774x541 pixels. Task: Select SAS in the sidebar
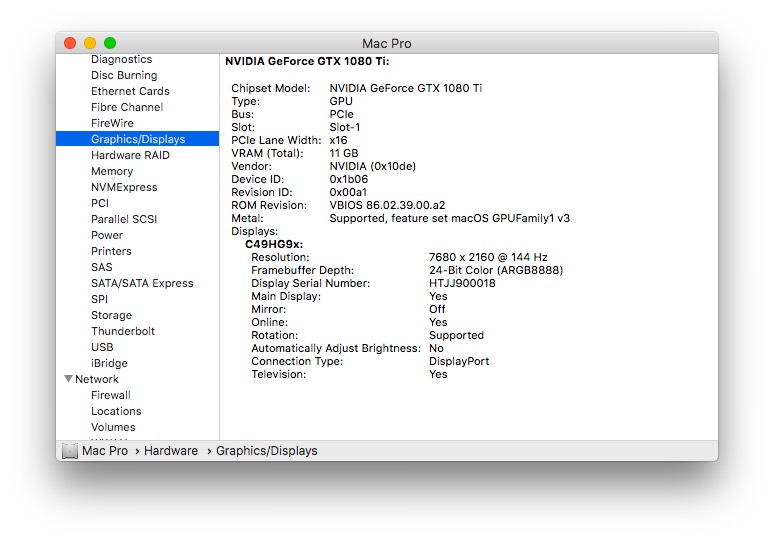pos(102,267)
